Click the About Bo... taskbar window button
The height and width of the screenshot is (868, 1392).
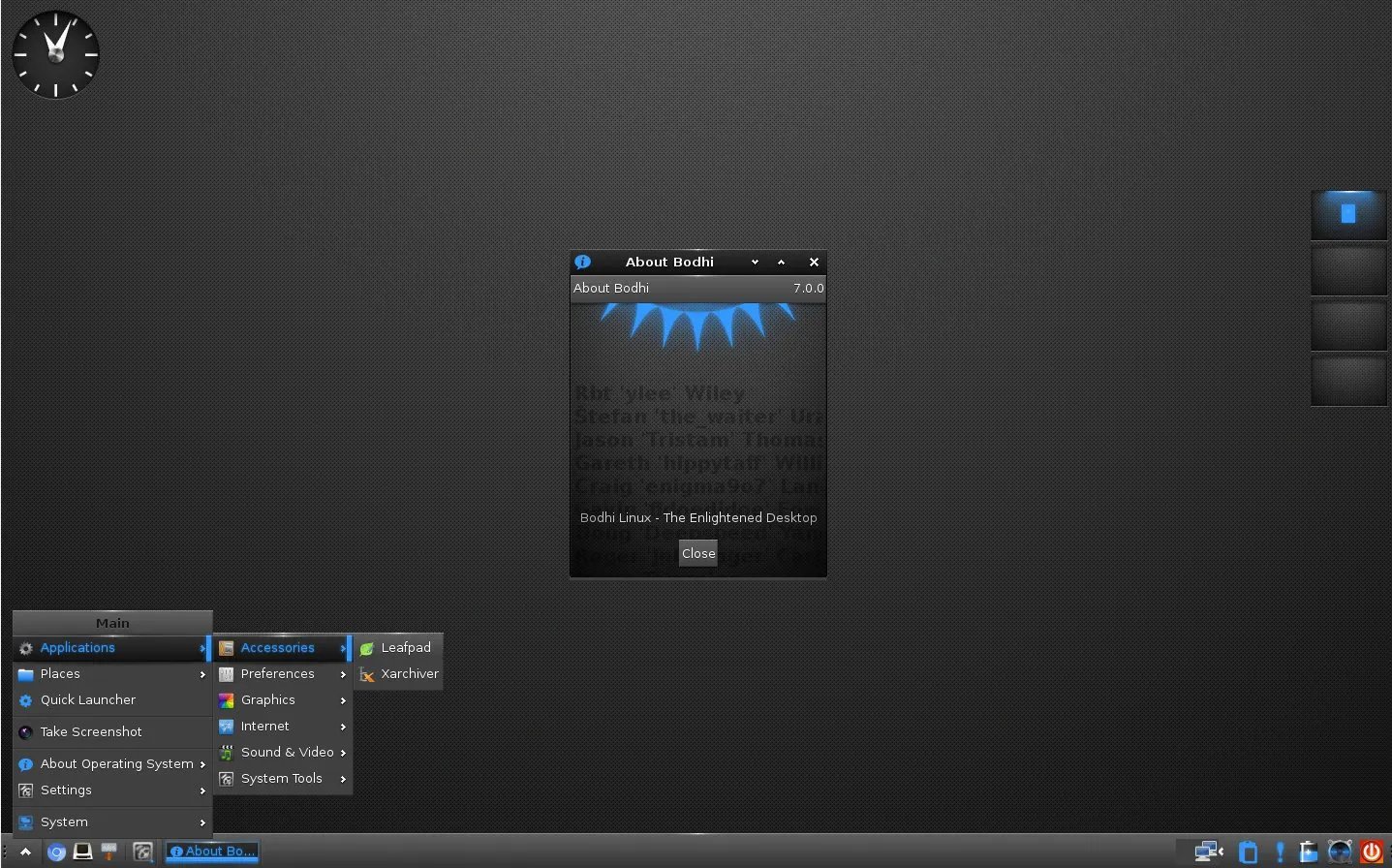click(212, 852)
